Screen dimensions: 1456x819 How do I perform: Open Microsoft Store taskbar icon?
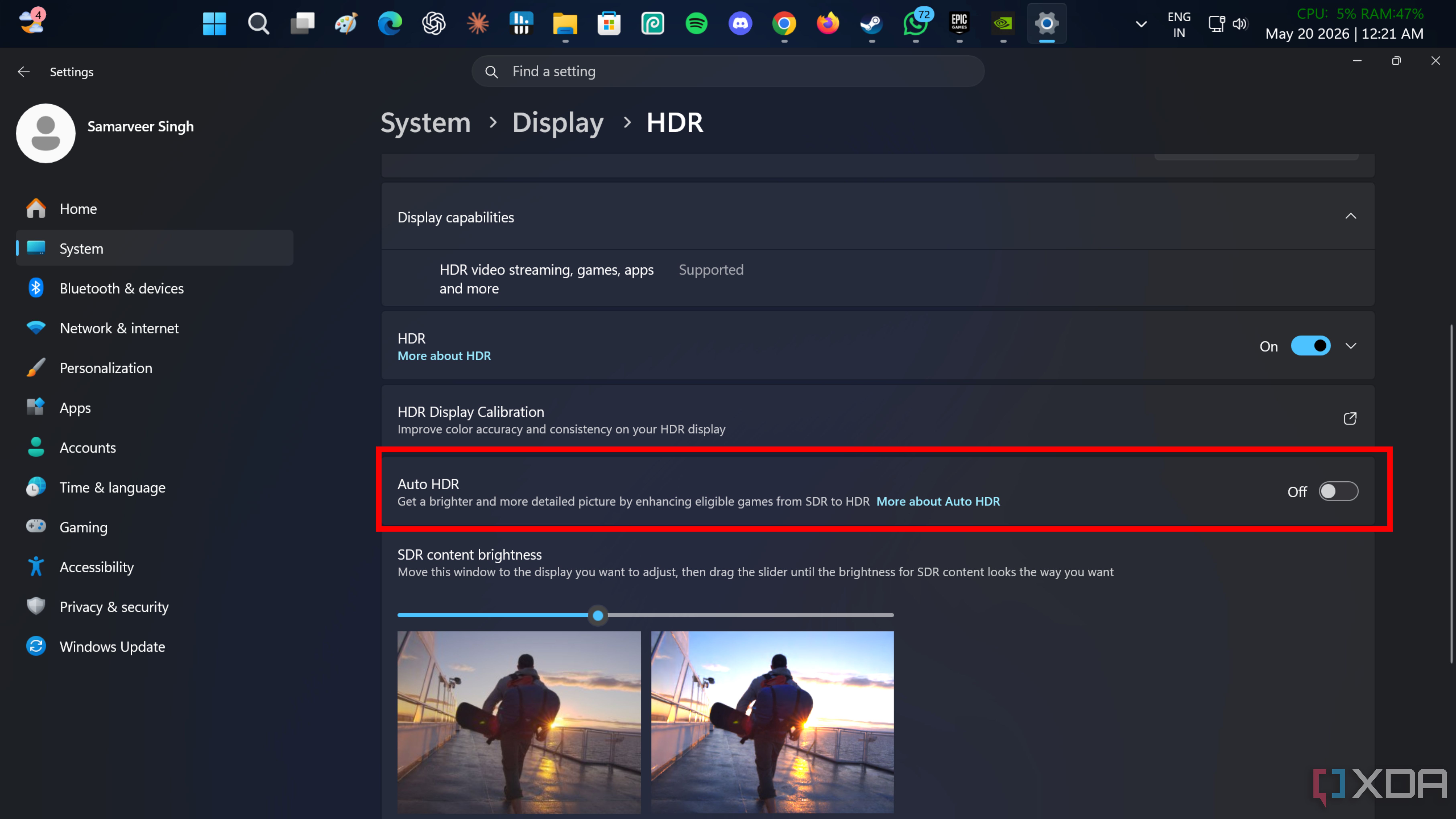pyautogui.click(x=609, y=24)
